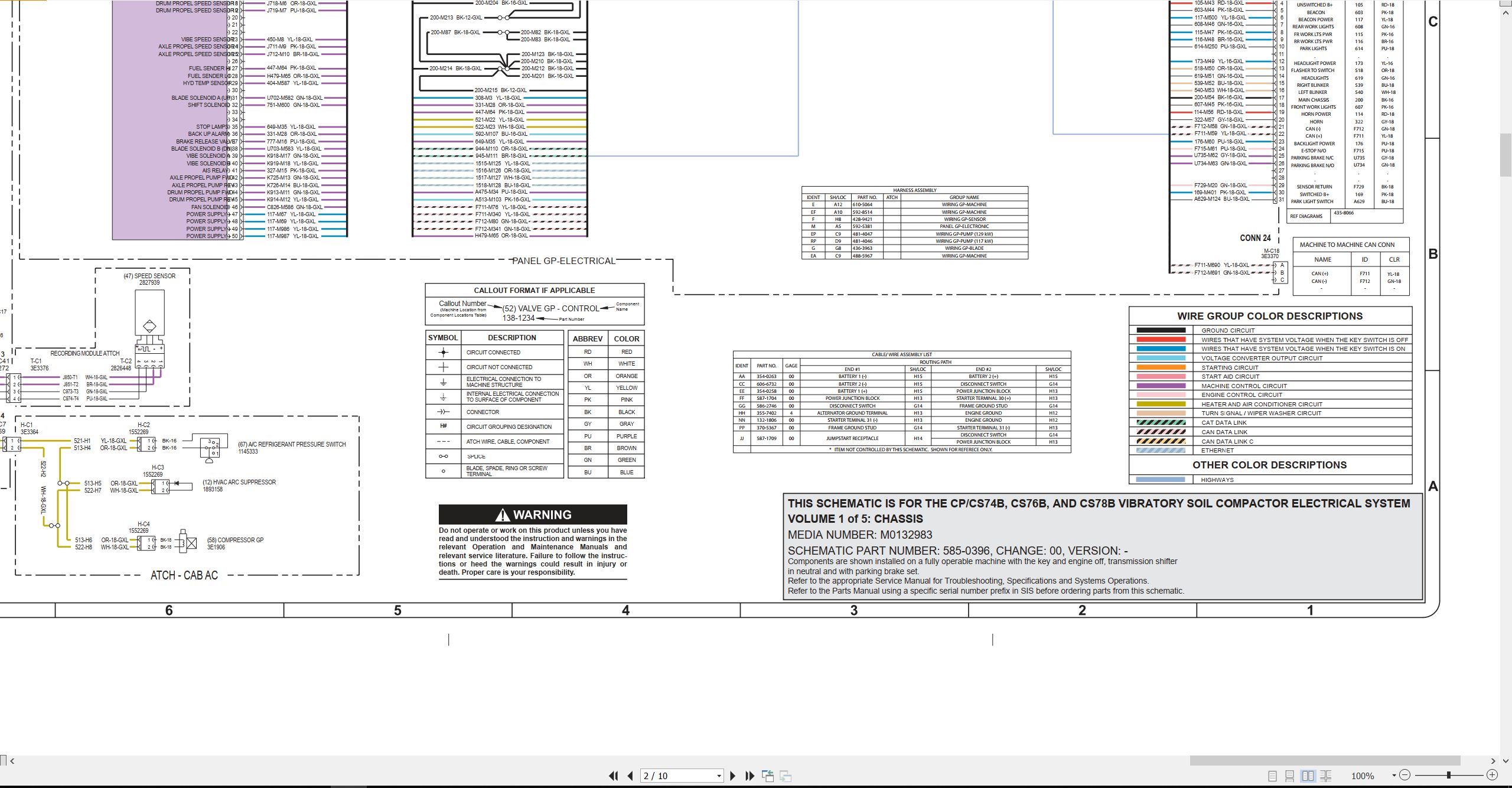
Task: Jump to the last page
Action: pyautogui.click(x=750, y=776)
